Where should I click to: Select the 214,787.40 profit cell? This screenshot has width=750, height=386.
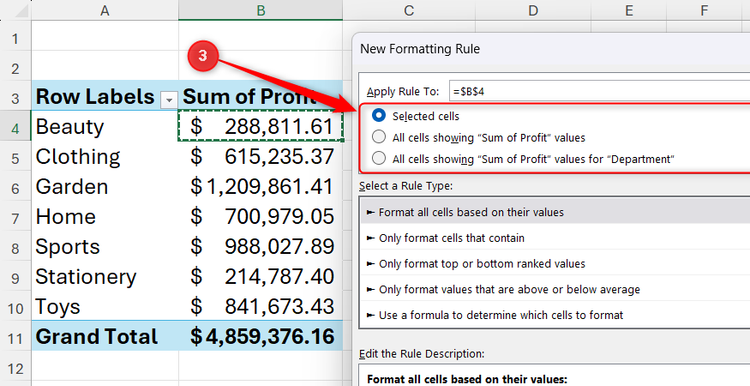coord(261,276)
